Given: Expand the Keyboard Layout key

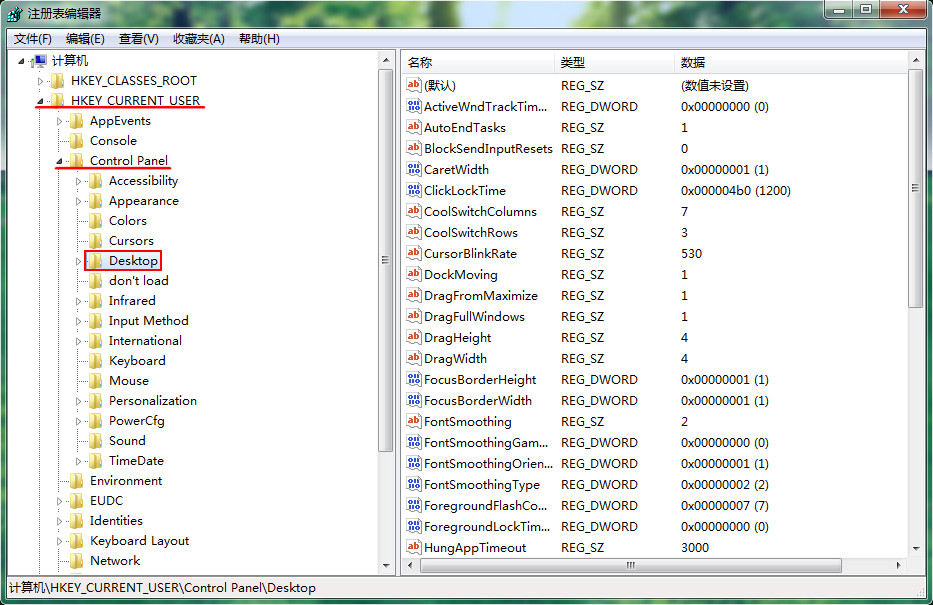Looking at the screenshot, I should tap(59, 541).
